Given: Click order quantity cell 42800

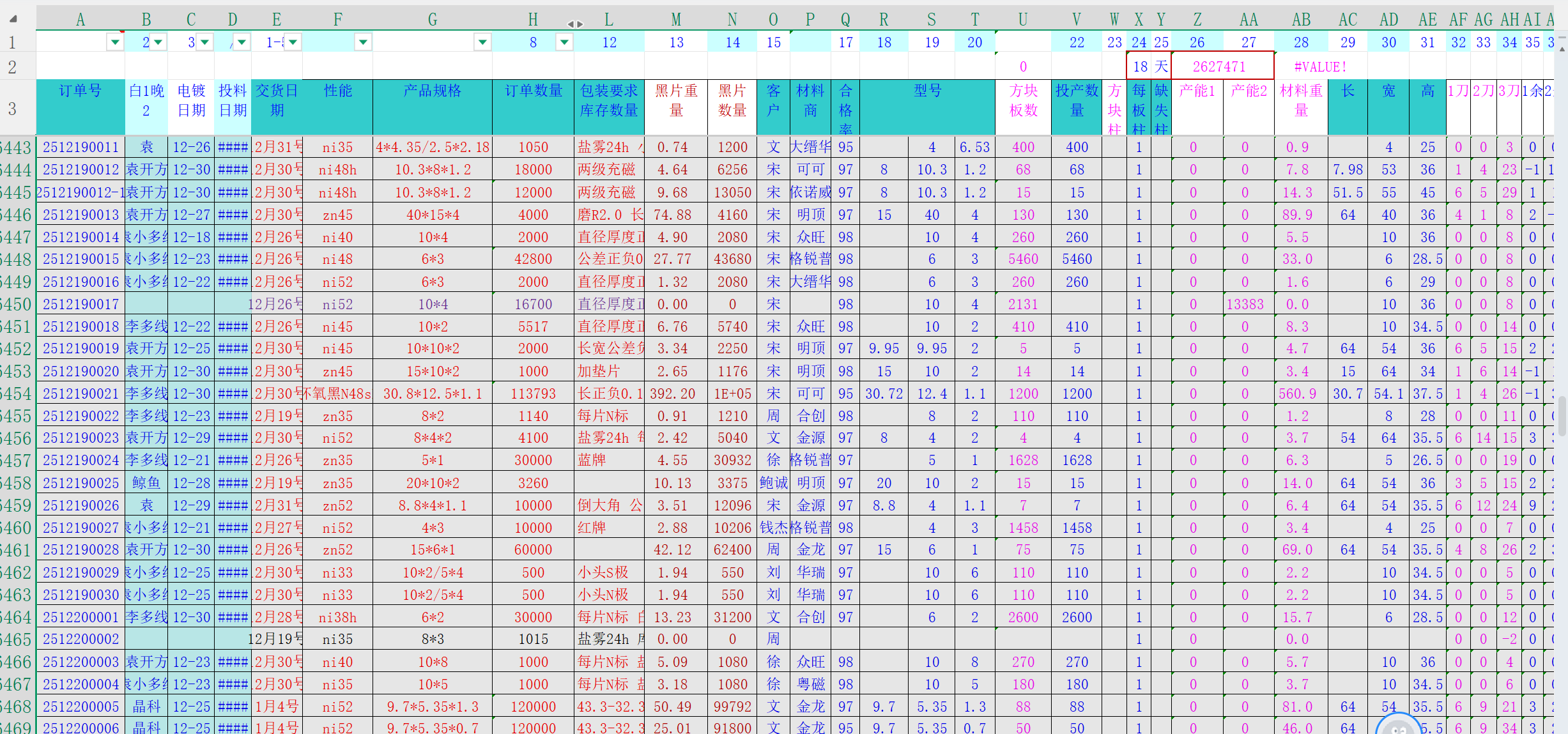Looking at the screenshot, I should [534, 259].
